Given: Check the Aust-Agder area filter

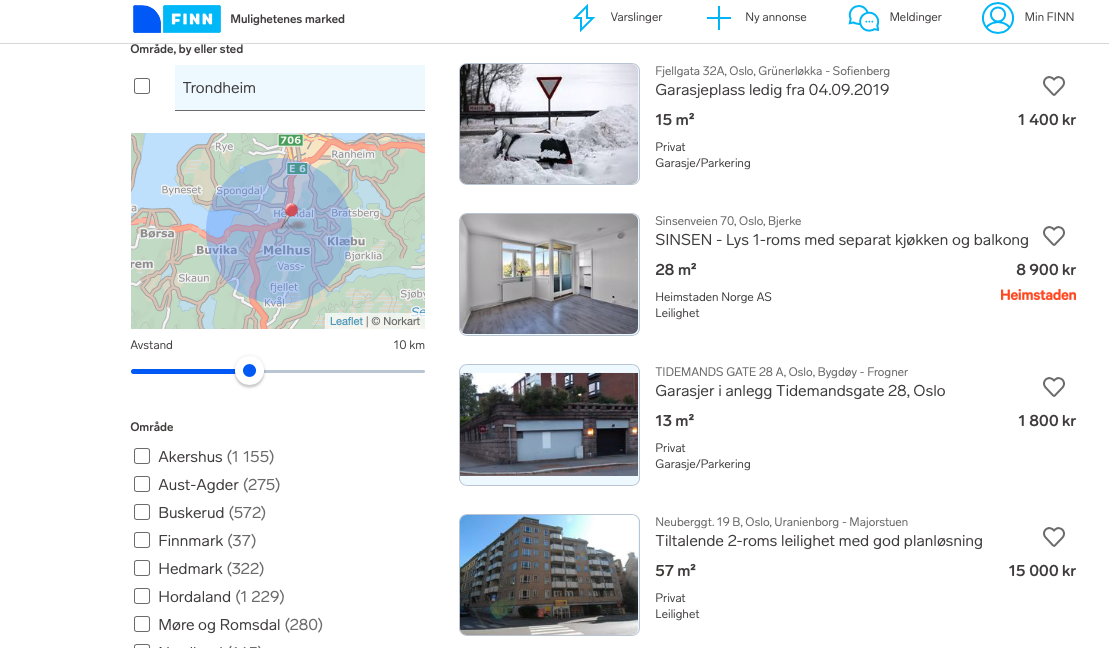Looking at the screenshot, I should (142, 485).
